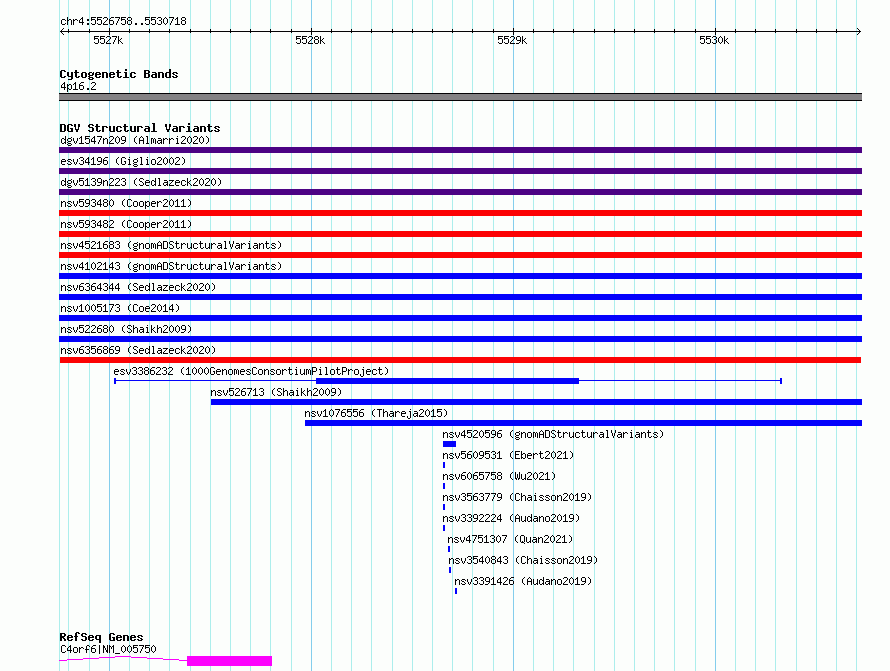This screenshot has width=890, height=671.
Task: Select the esv34196 (Giglio2002) variant label
Action: [123, 161]
